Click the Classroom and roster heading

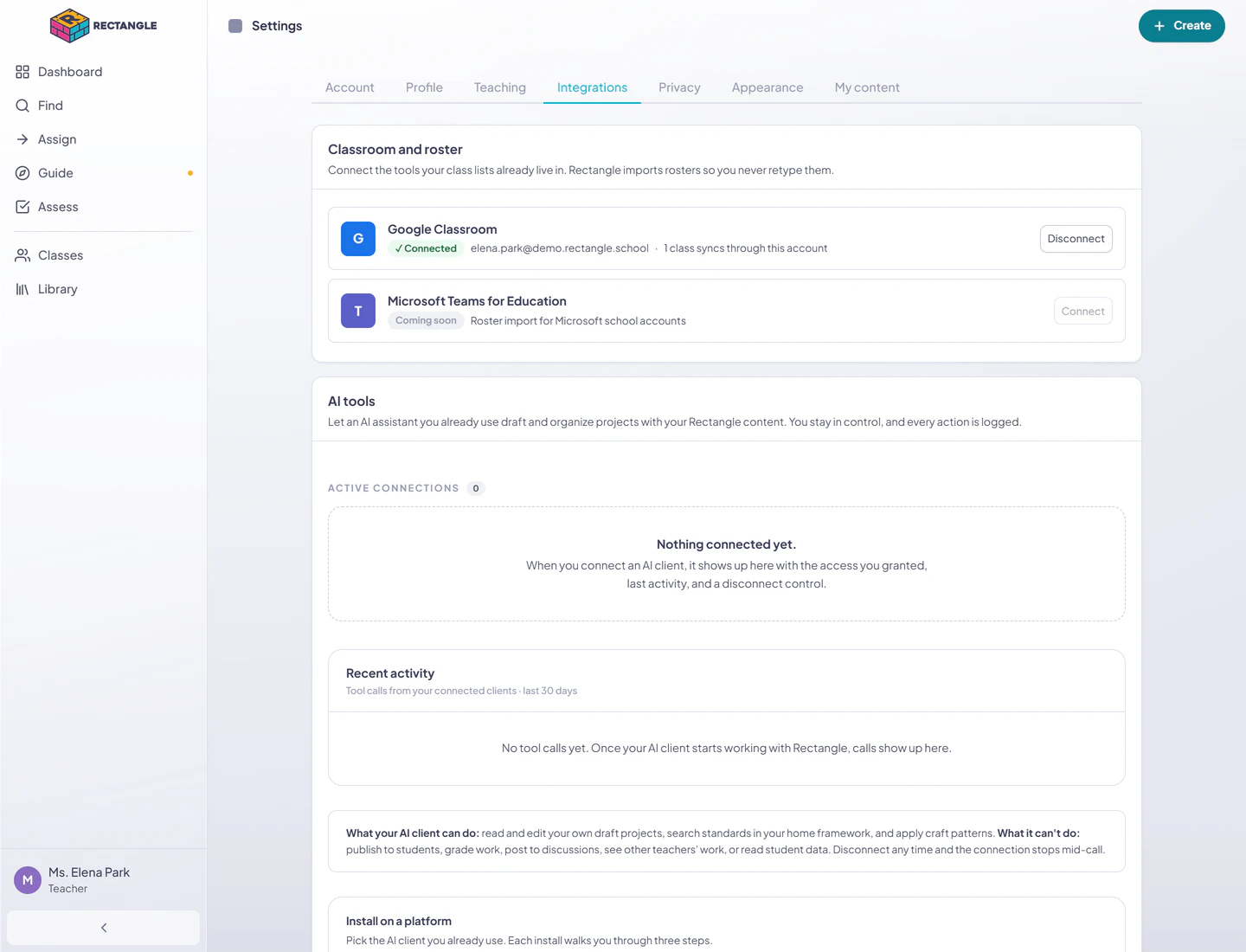point(395,150)
